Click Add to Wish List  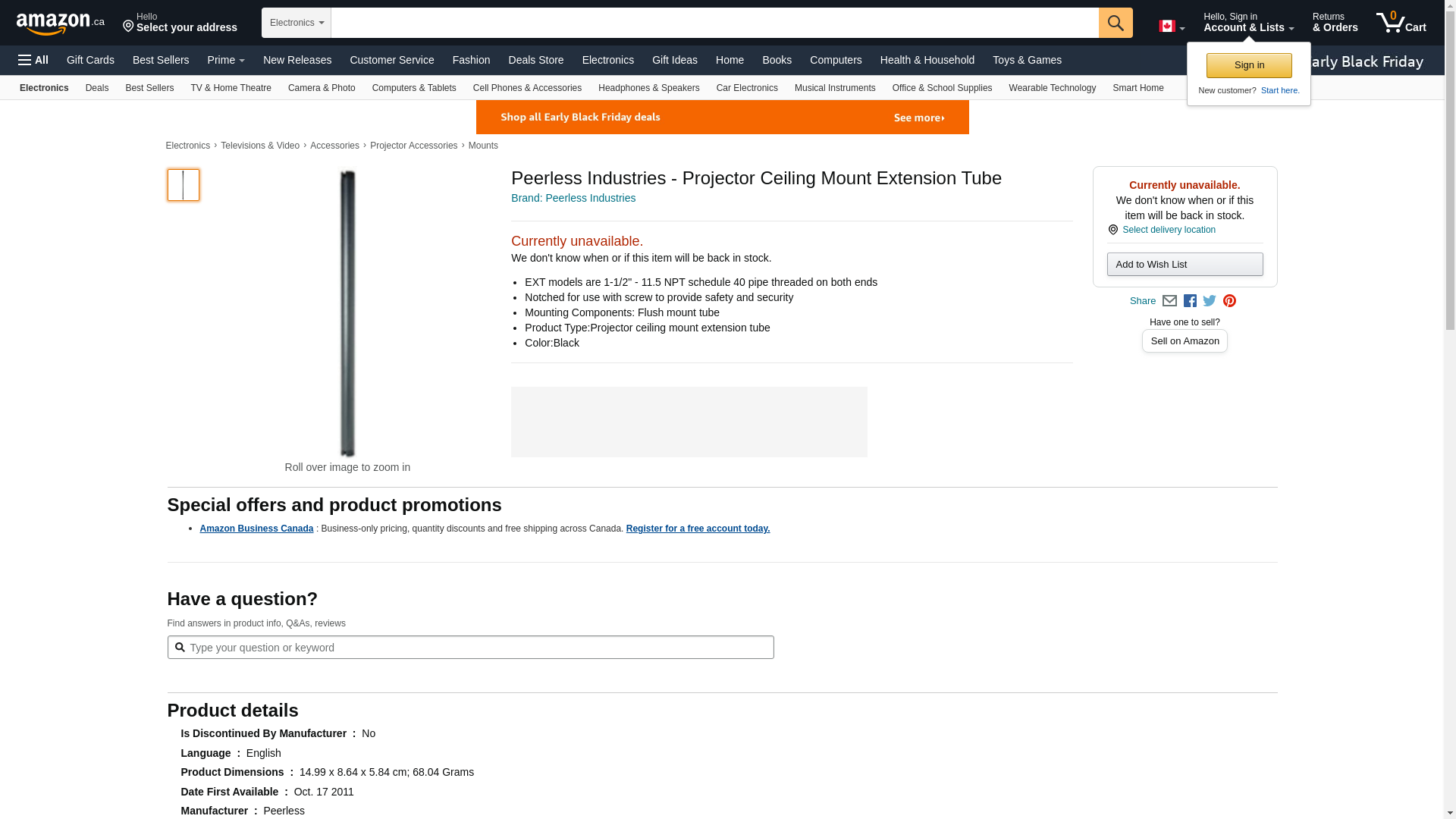click(1185, 265)
